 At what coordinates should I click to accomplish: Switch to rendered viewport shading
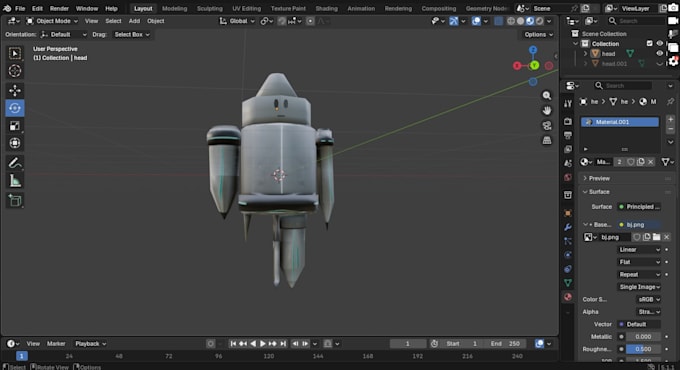[539, 21]
